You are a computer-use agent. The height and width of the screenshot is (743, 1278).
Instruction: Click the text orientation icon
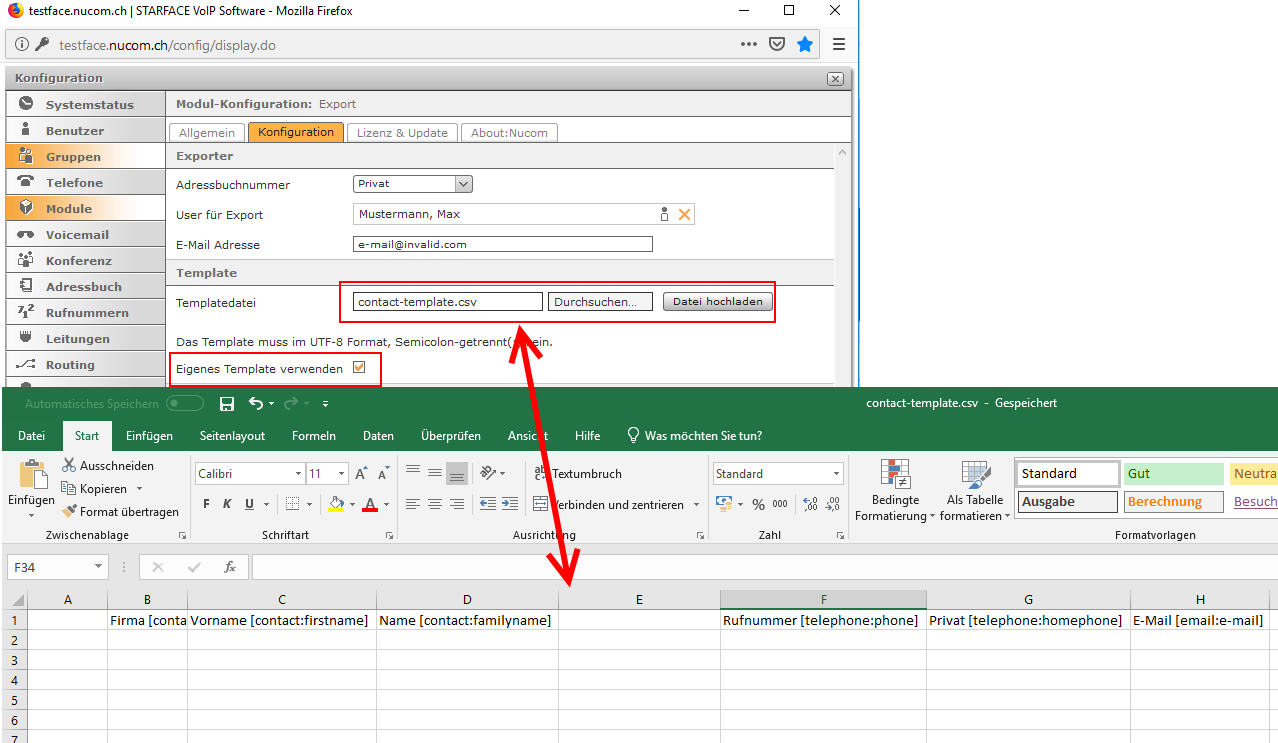(488, 473)
